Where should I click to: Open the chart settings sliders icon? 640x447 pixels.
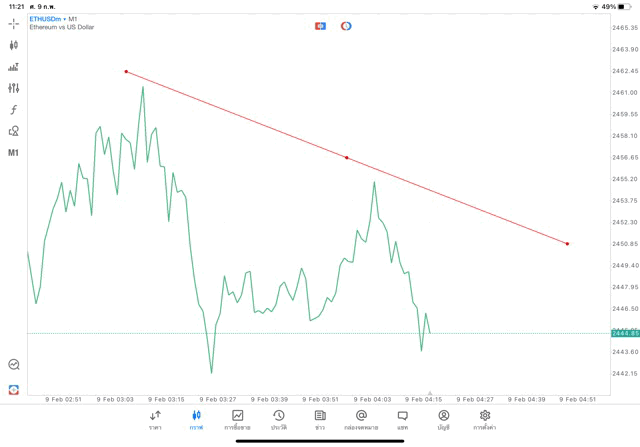click(14, 88)
